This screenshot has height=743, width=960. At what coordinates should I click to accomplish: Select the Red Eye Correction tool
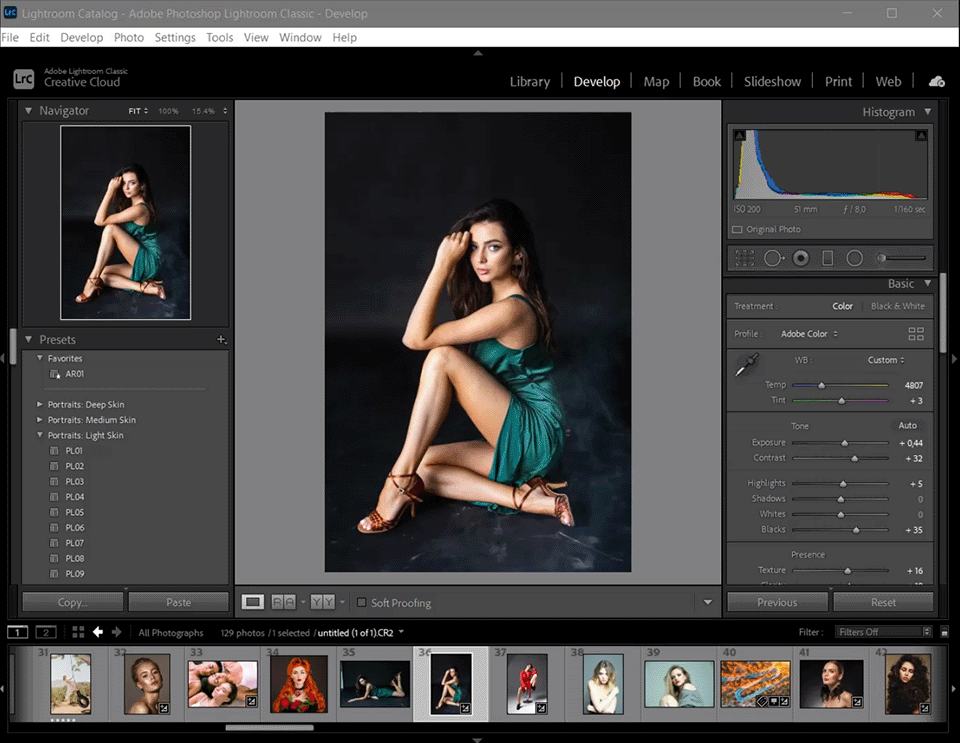pos(800,258)
